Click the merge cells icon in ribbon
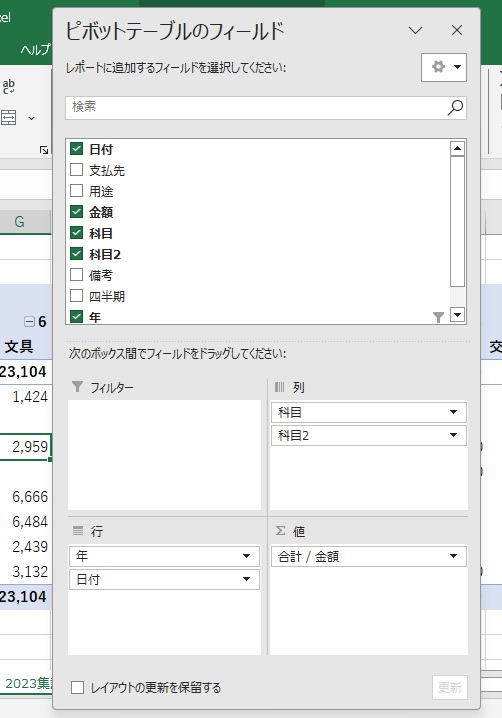The width and height of the screenshot is (502, 718). (9, 118)
